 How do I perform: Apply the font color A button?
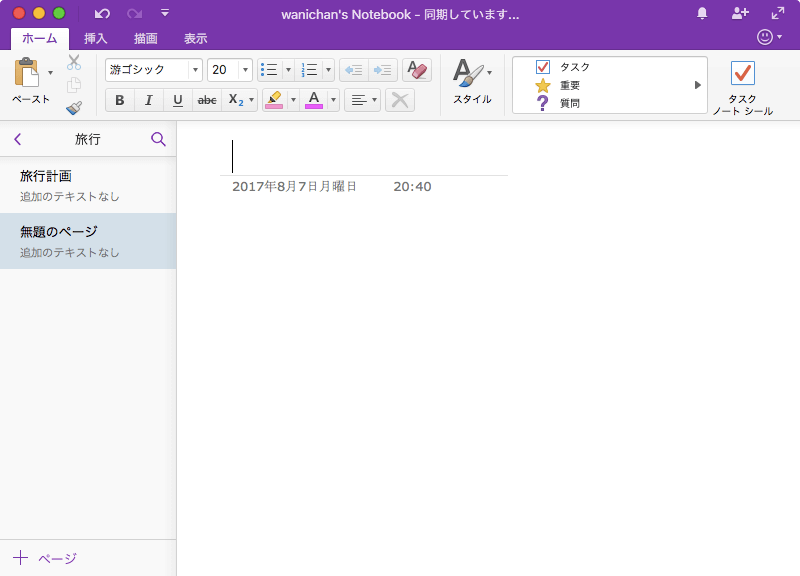tap(314, 100)
